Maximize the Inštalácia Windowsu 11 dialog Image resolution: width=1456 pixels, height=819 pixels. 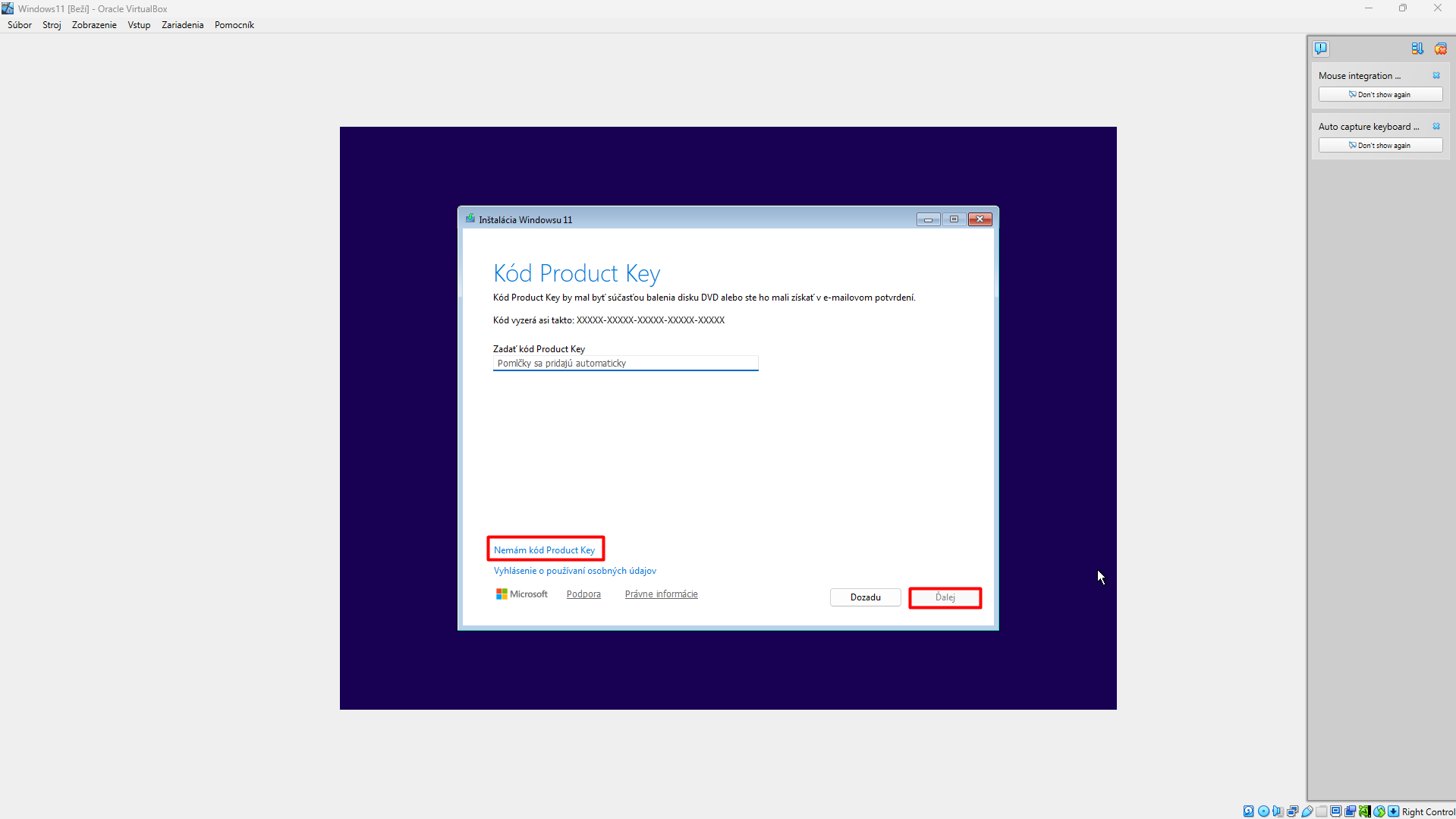[954, 219]
